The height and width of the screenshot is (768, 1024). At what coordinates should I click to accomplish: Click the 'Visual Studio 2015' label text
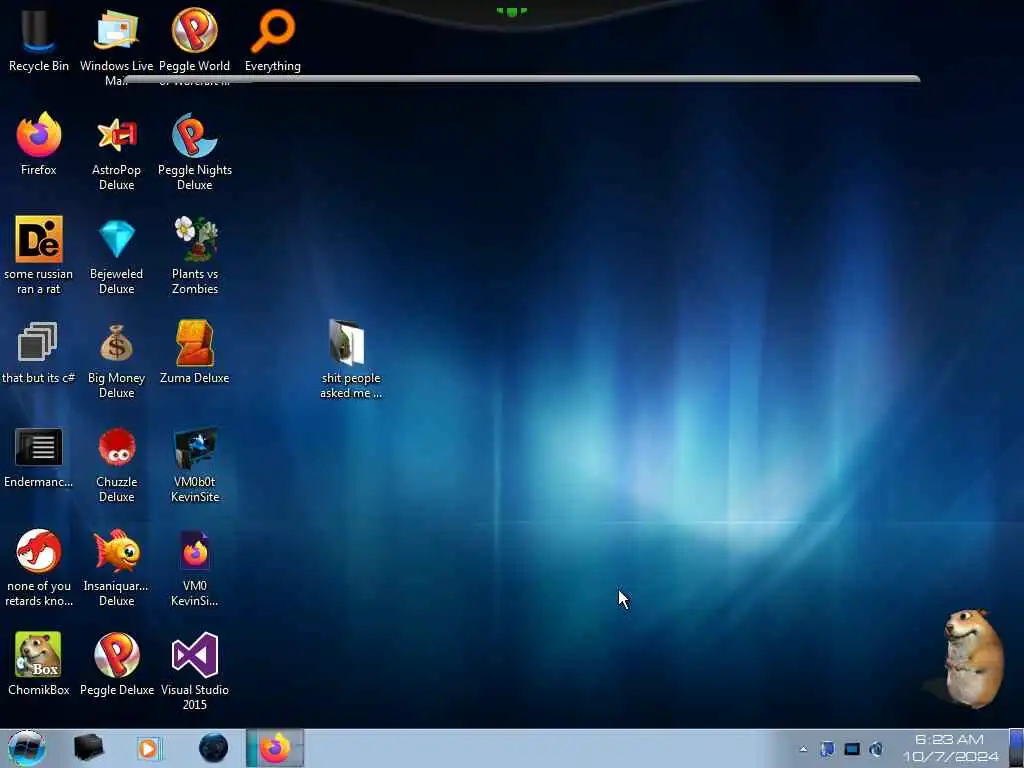click(195, 697)
